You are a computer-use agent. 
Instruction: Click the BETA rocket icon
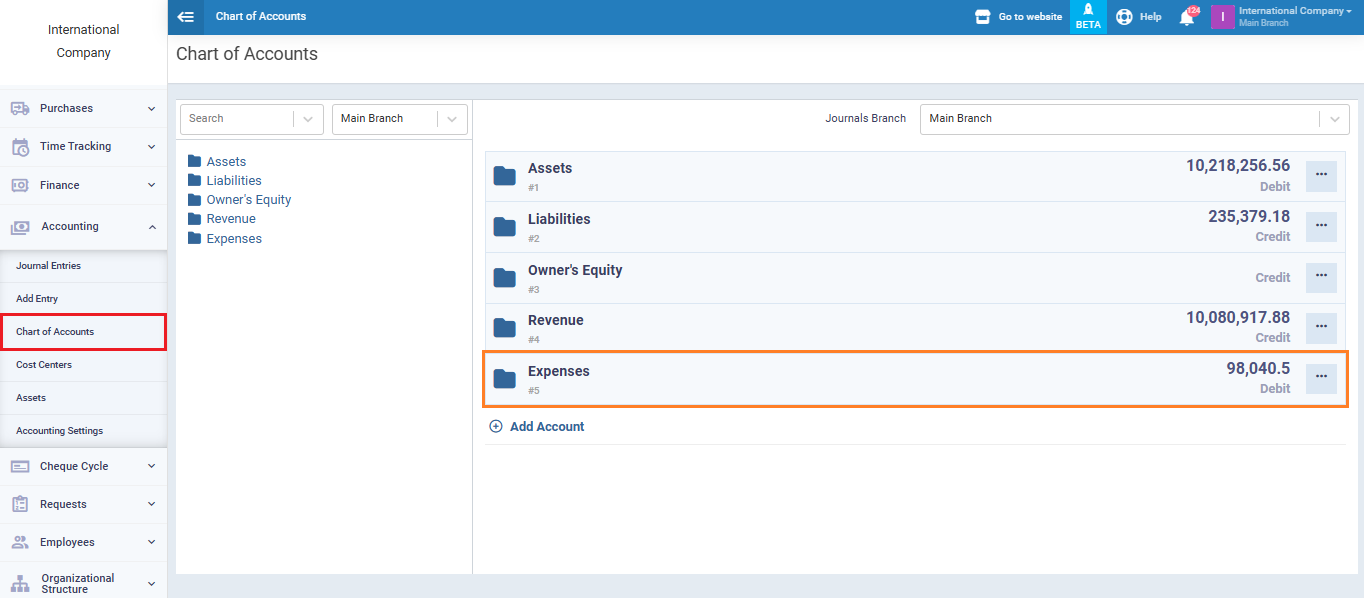[x=1088, y=11]
